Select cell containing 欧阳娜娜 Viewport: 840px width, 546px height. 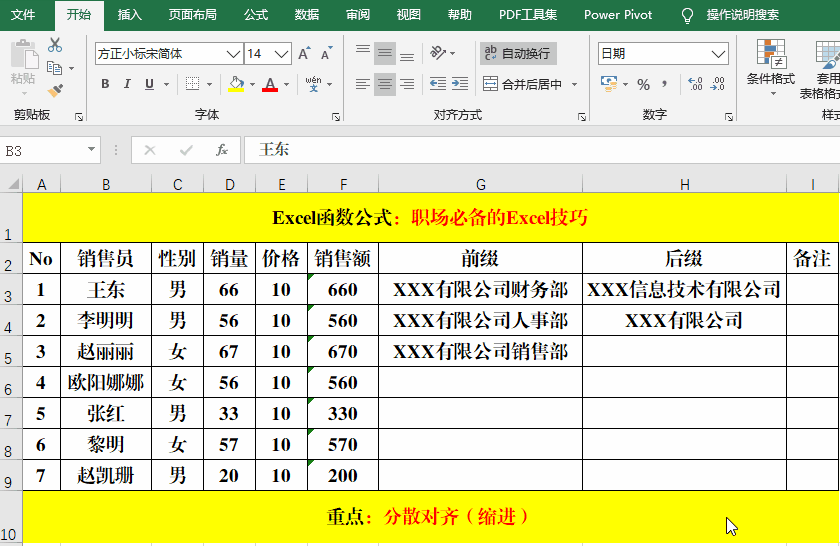click(x=106, y=383)
